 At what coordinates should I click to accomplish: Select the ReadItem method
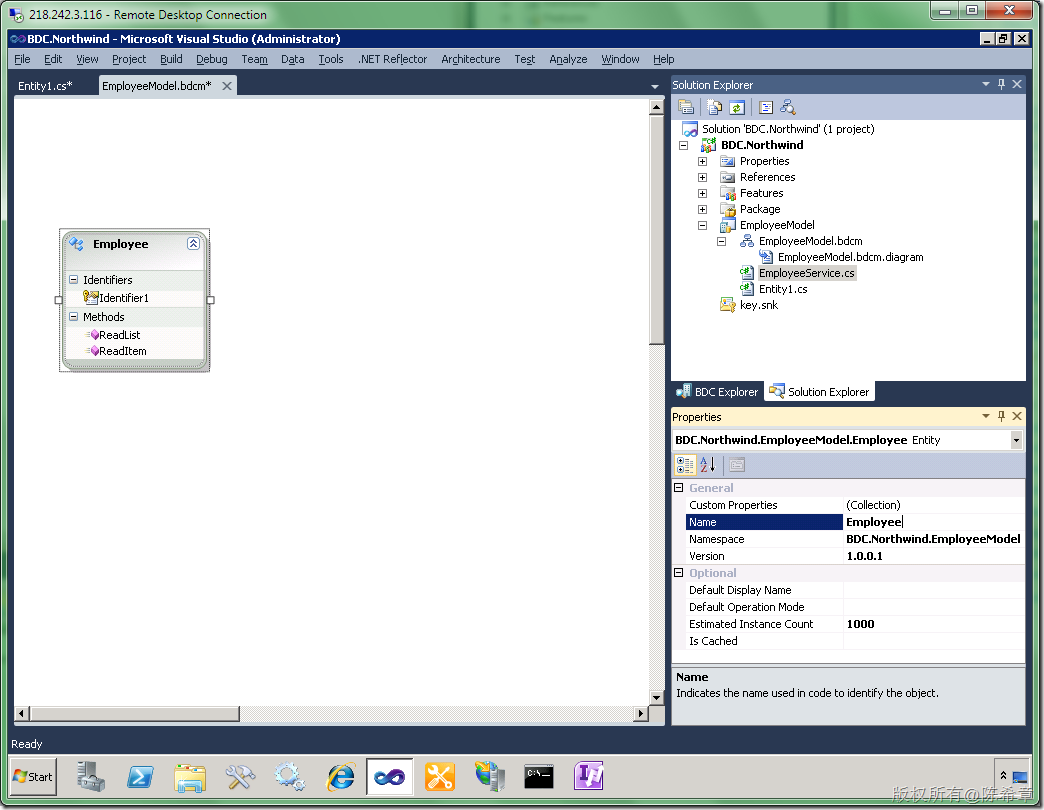[x=123, y=351]
